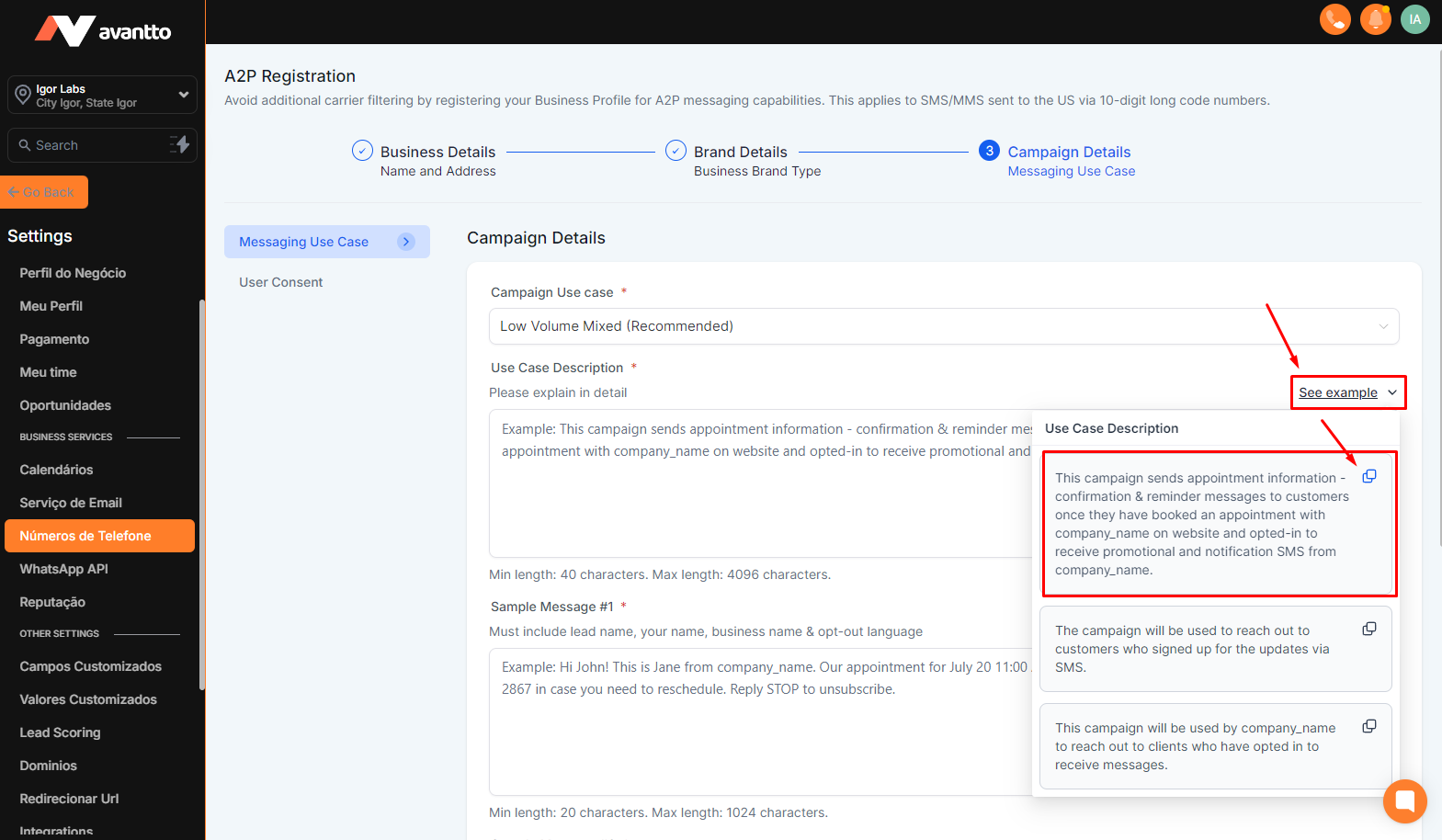The image size is (1442, 840).
Task: Open the notifications bell icon
Action: pos(1375,19)
